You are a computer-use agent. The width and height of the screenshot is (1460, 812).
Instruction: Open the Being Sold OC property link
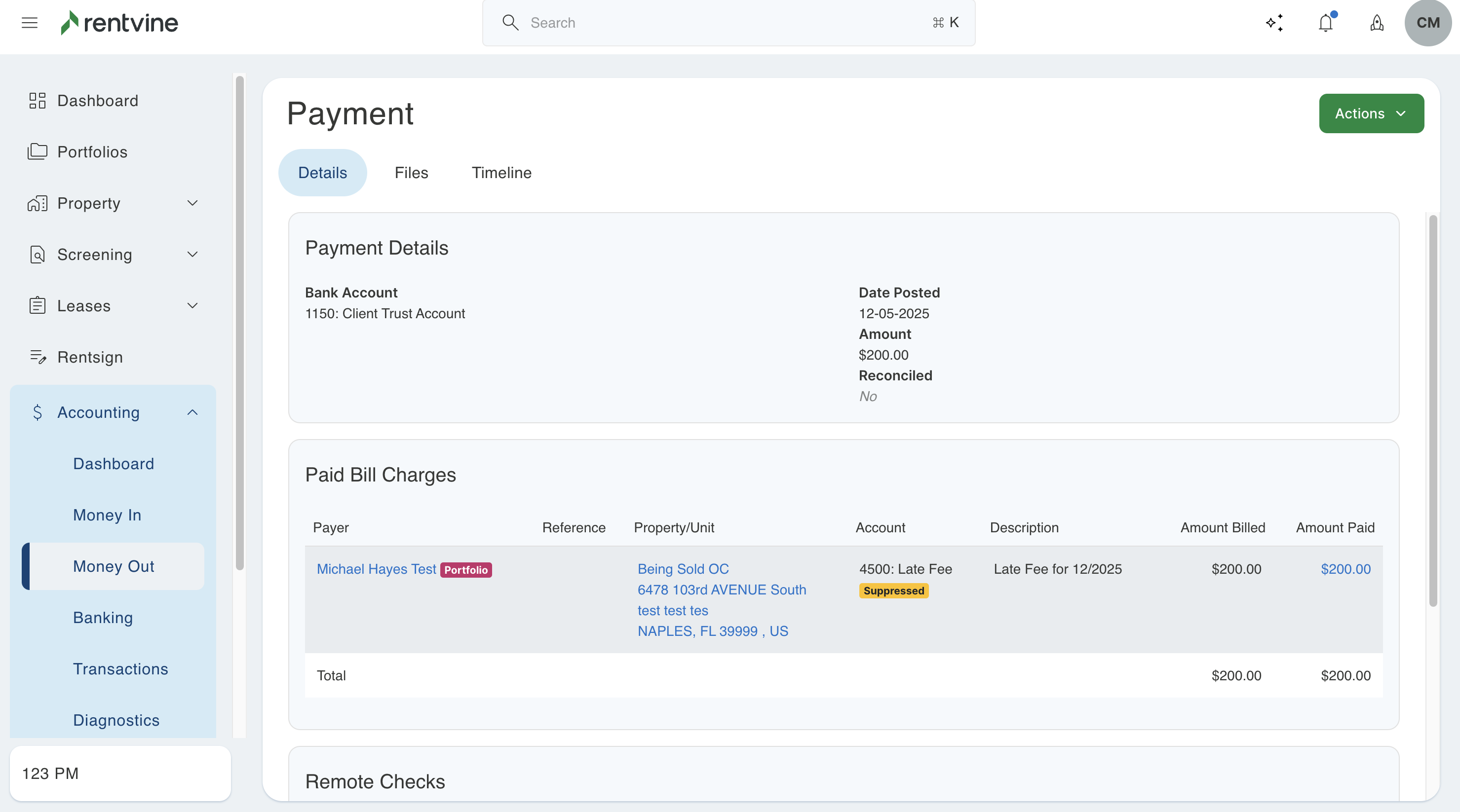pyautogui.click(x=683, y=569)
